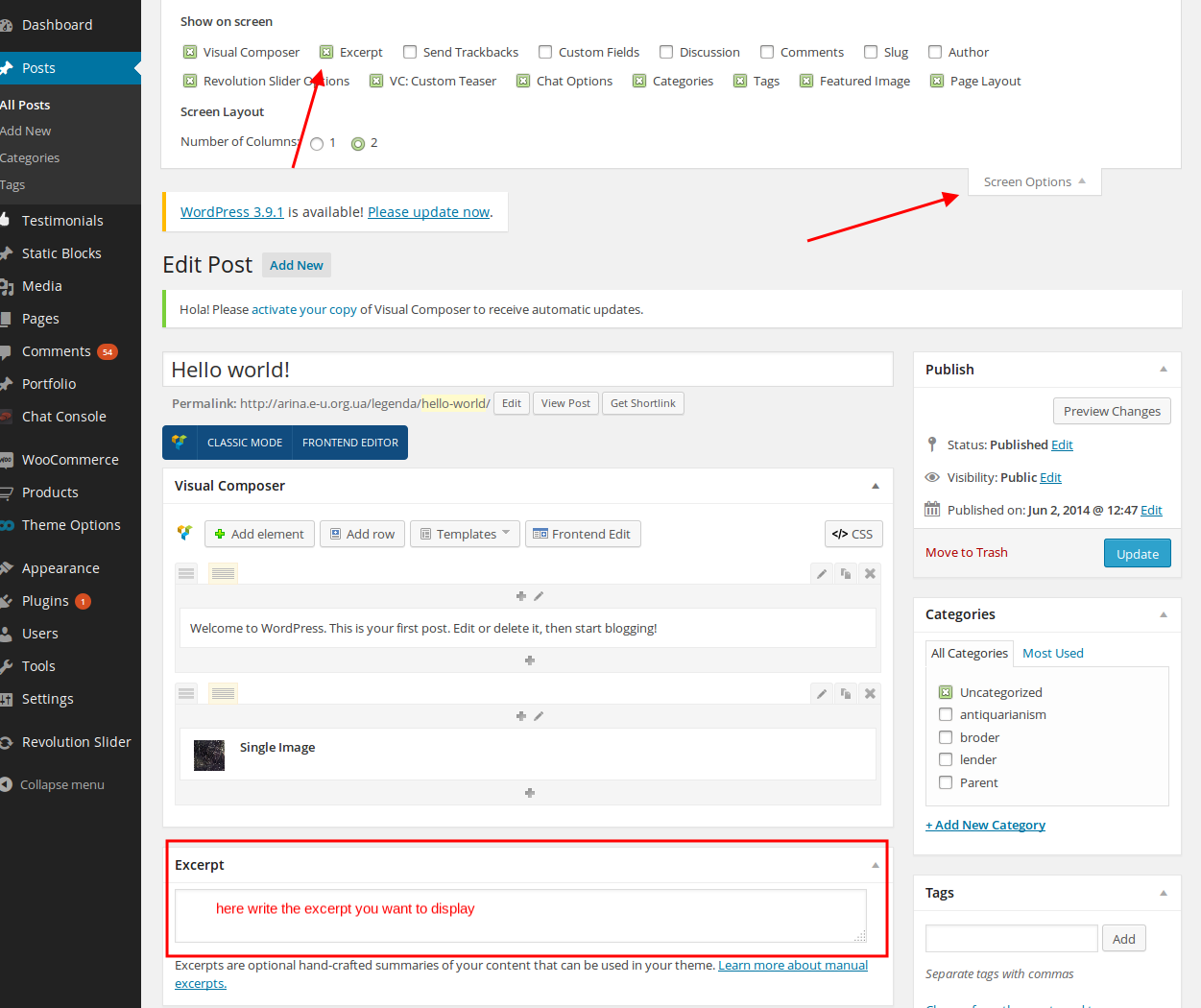Viewport: 1201px width, 1008px height.
Task: Append element plus icon below Welcome text
Action: (529, 660)
